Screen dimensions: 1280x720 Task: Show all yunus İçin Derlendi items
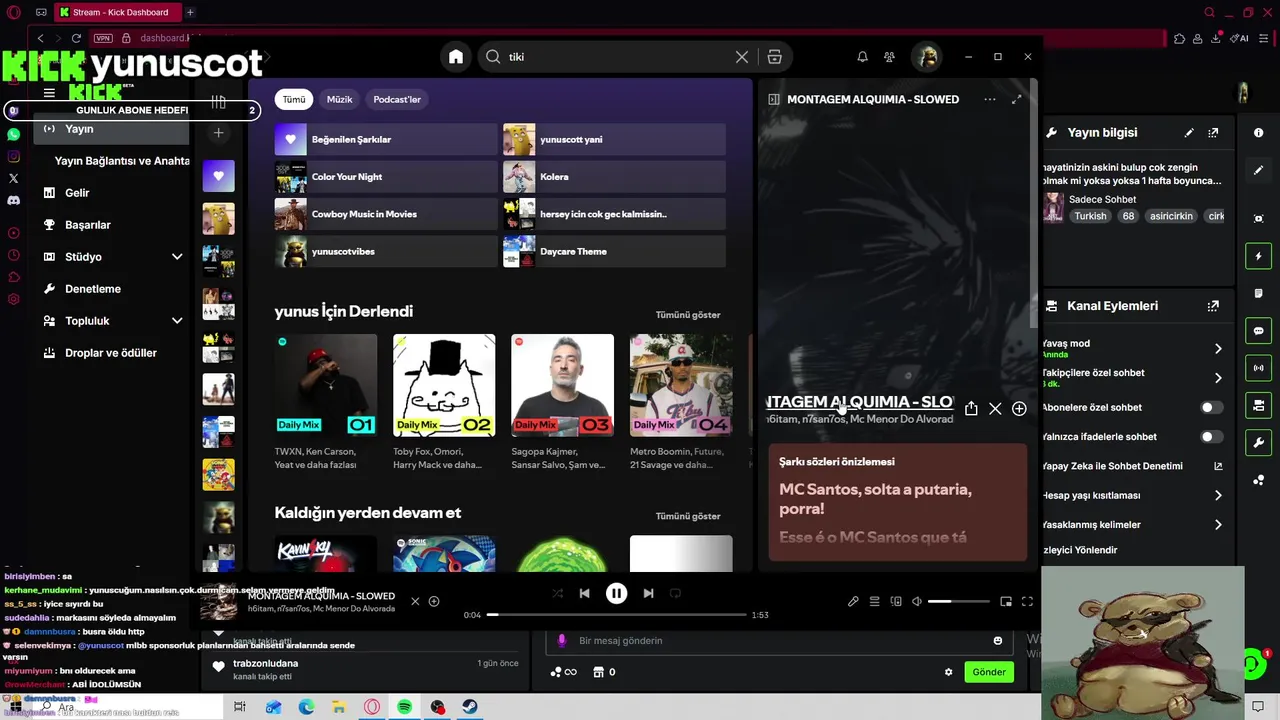point(688,315)
